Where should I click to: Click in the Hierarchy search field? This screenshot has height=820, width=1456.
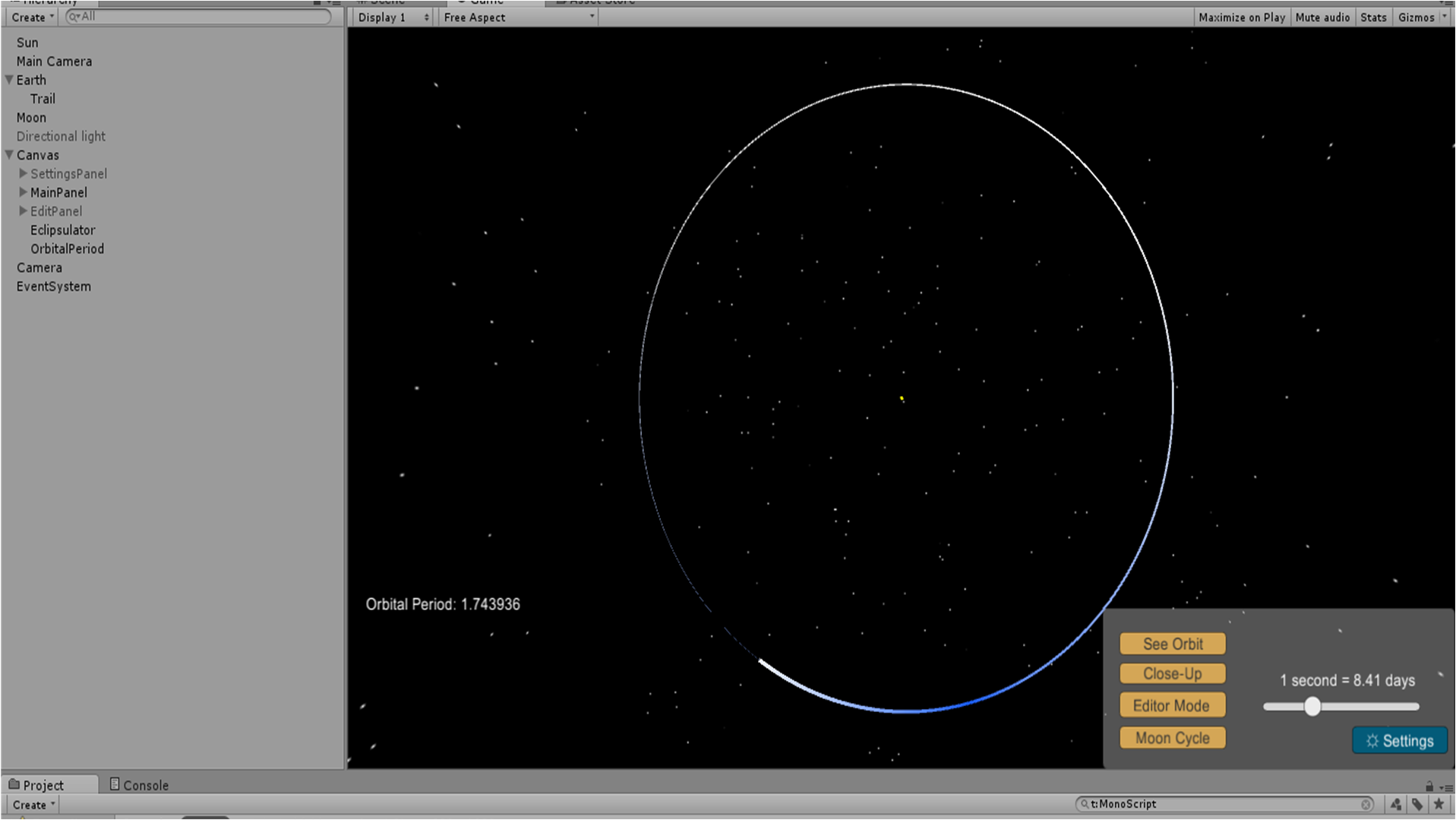point(199,17)
